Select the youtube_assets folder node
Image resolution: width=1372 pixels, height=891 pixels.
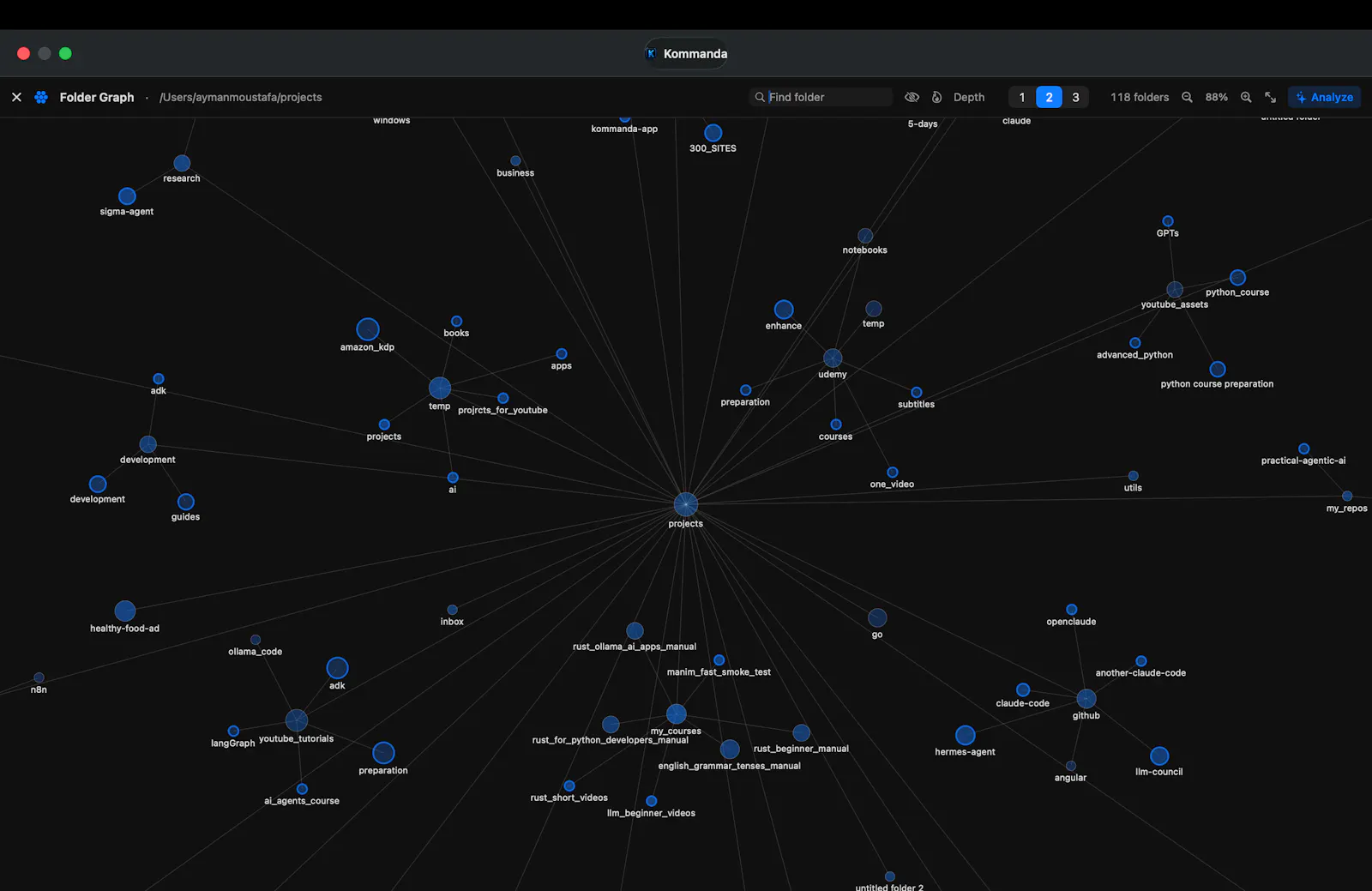[x=1175, y=290]
